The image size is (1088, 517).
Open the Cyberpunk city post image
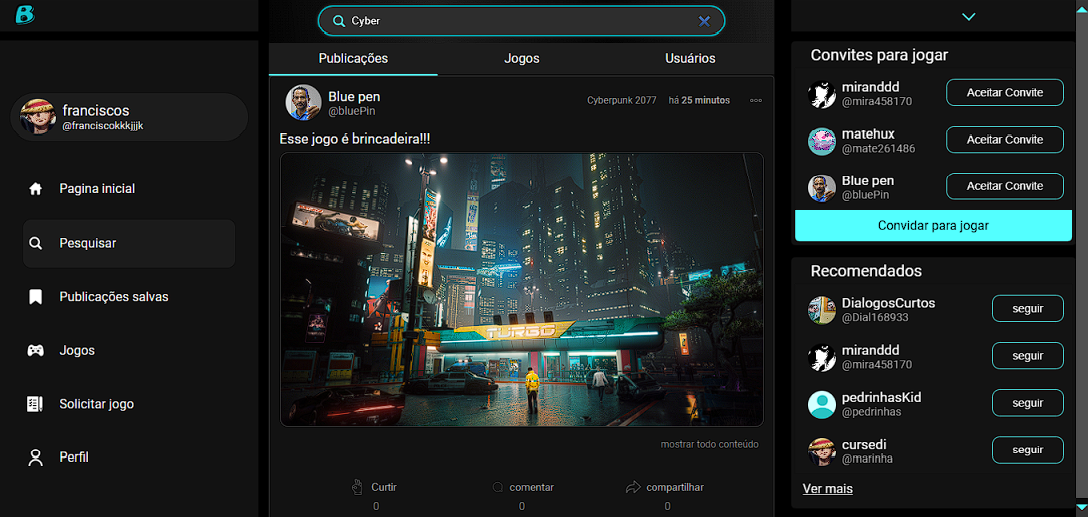point(521,289)
